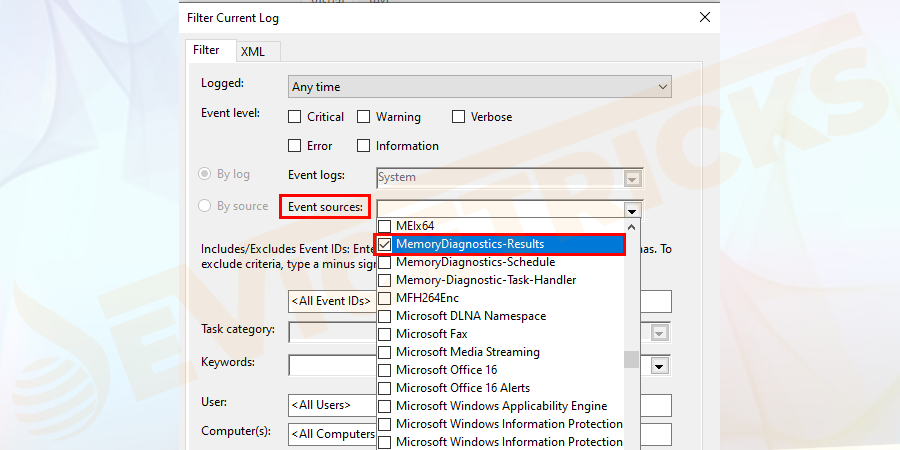Select the By source radio button
Image resolution: width=900 pixels, height=450 pixels.
point(204,205)
